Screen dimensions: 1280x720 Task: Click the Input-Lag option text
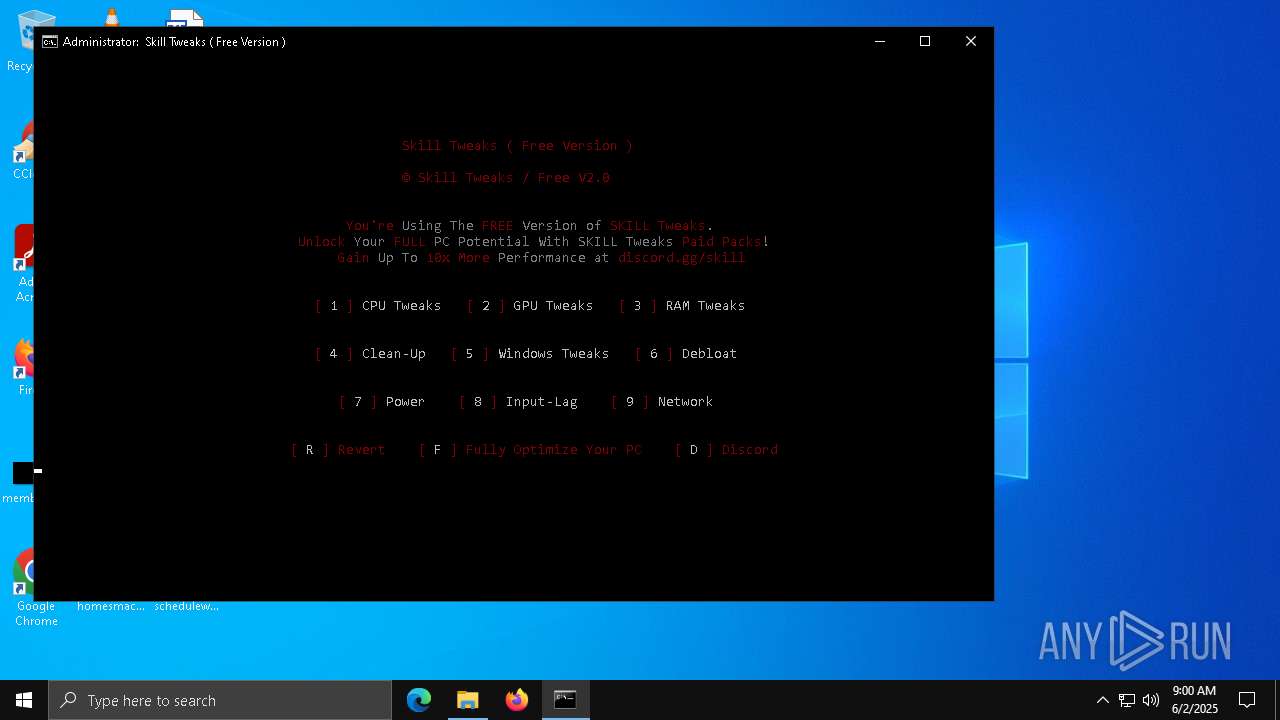point(541,402)
